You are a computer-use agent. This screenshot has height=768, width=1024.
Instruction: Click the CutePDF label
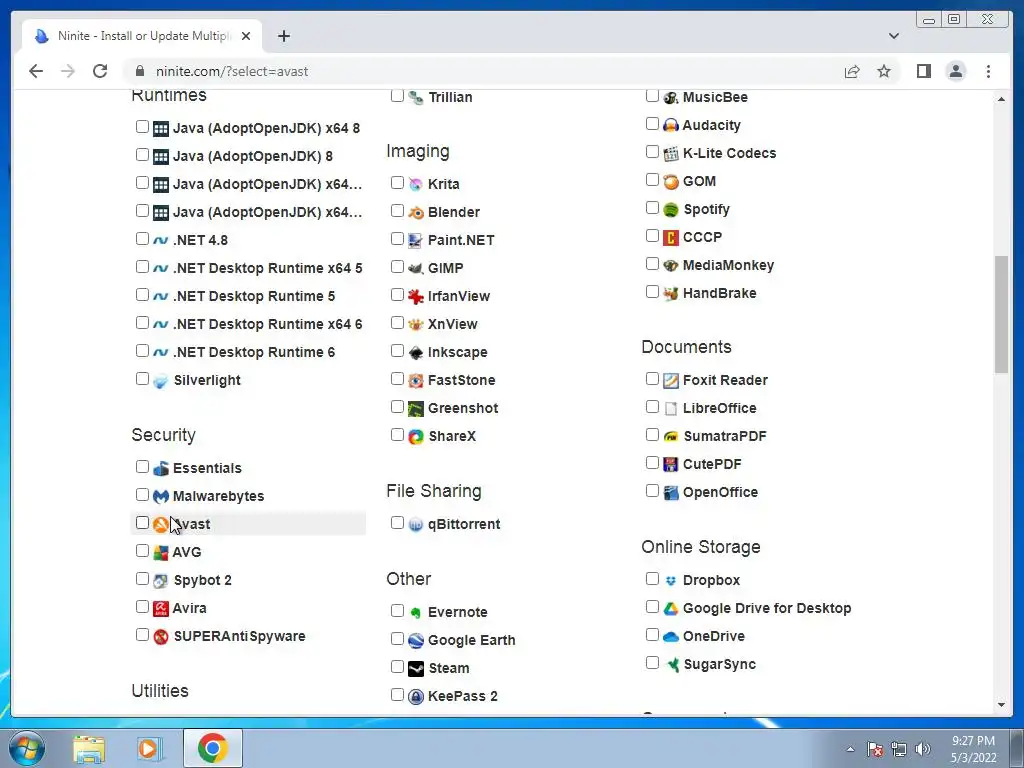click(x=712, y=464)
